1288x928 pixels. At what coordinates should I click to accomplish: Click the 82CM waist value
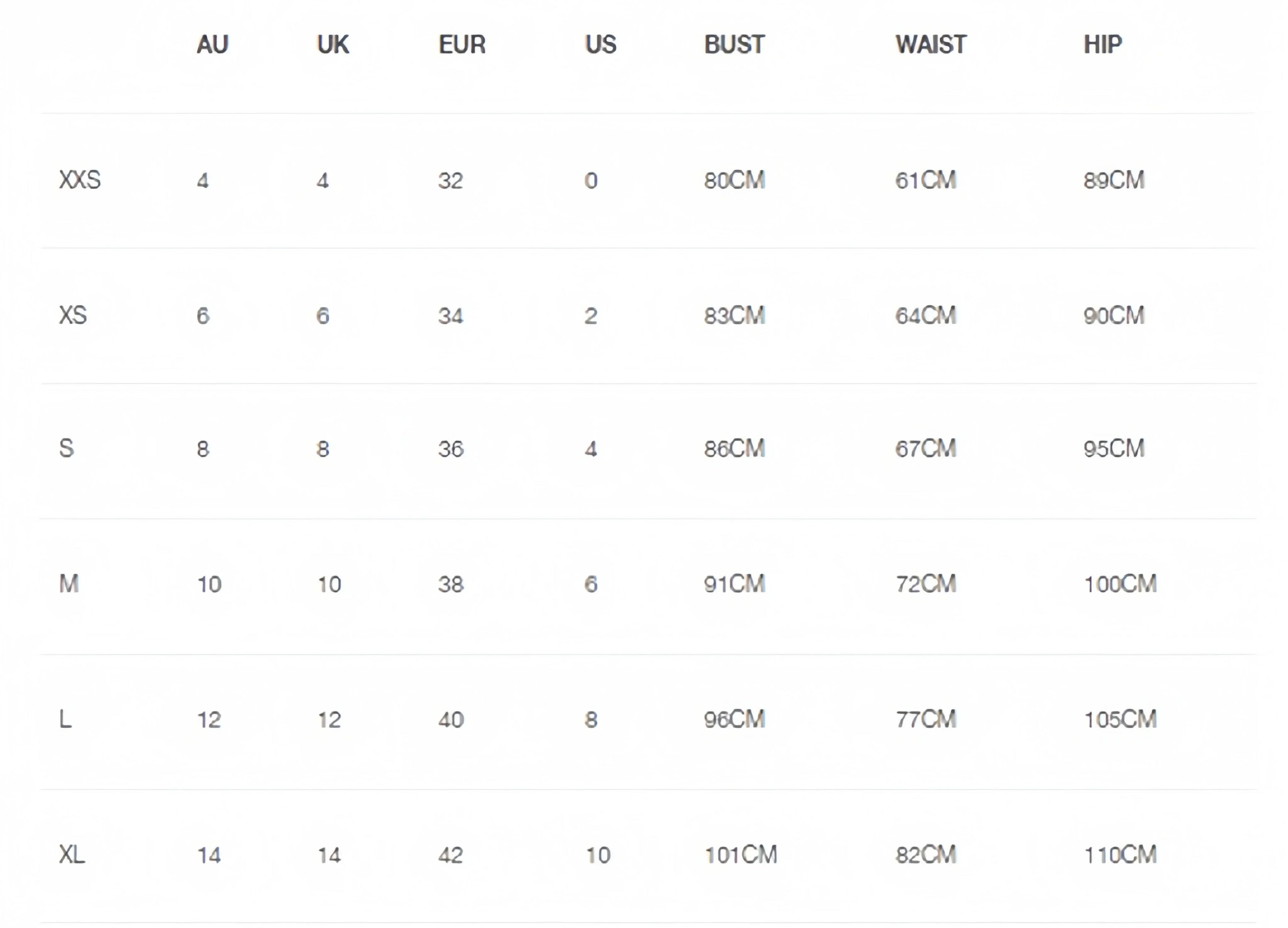tap(926, 855)
